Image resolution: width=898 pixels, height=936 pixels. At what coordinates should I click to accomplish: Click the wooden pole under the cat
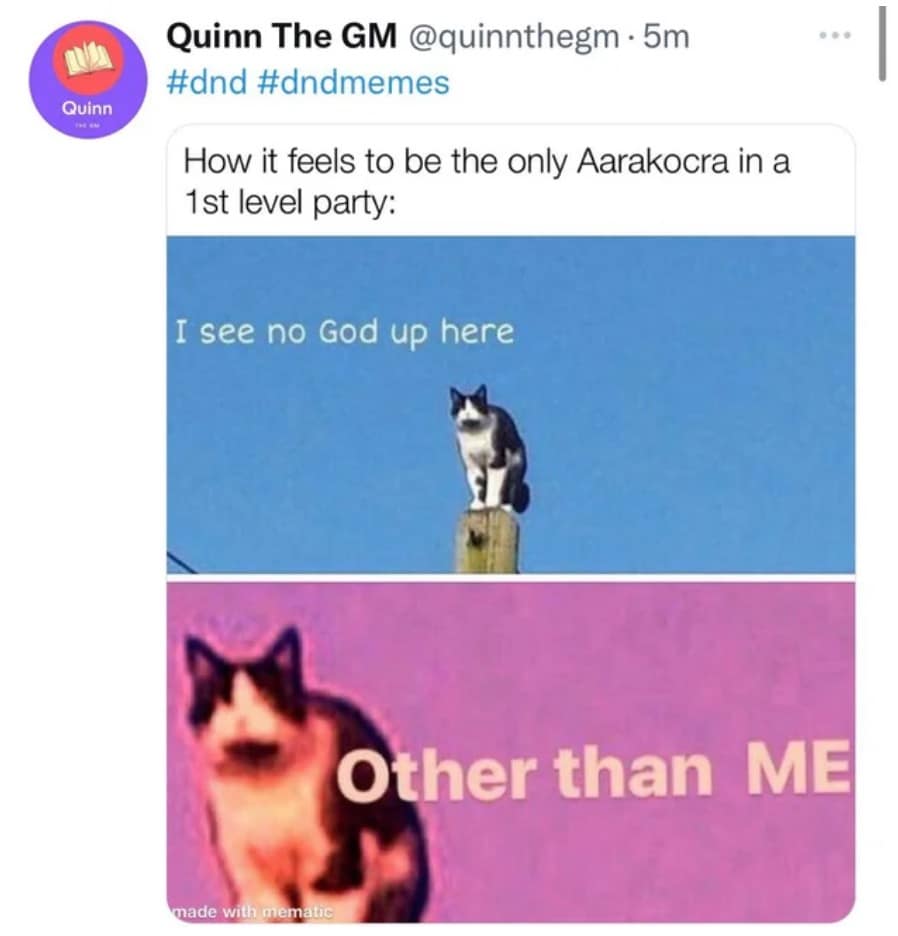click(x=487, y=541)
